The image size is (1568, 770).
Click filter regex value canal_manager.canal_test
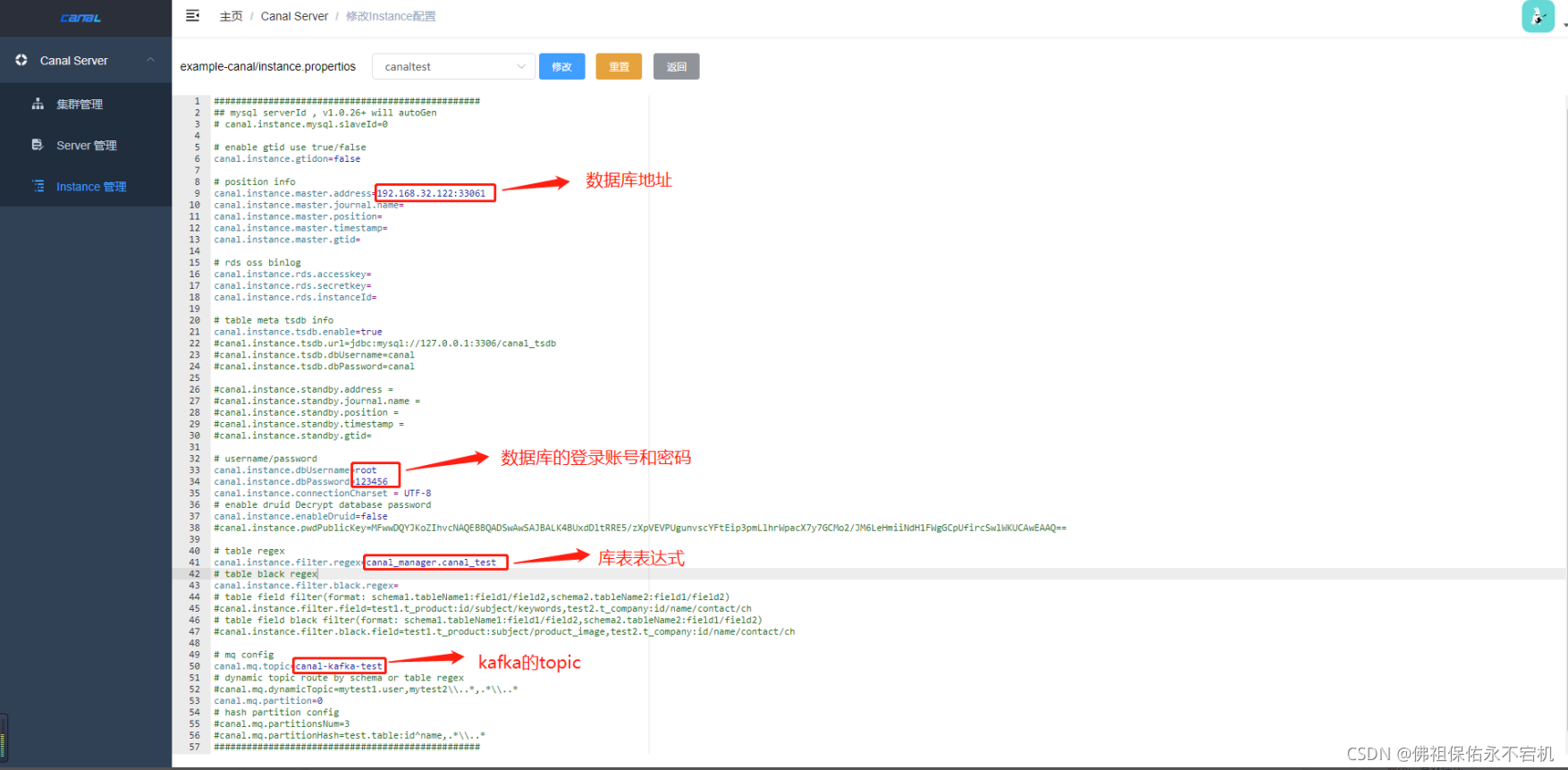(x=431, y=563)
